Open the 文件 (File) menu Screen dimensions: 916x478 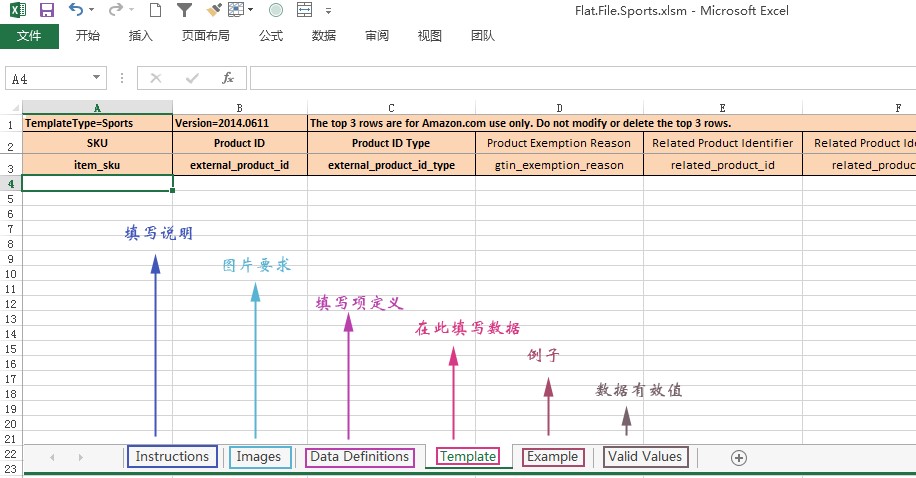pos(29,36)
